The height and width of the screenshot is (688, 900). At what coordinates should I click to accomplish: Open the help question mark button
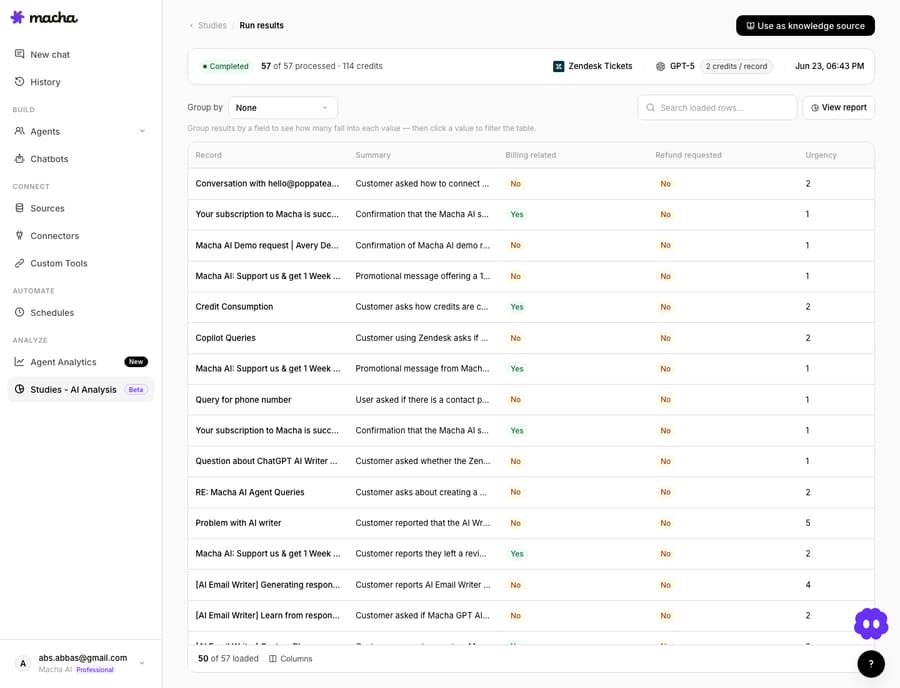[x=871, y=663]
